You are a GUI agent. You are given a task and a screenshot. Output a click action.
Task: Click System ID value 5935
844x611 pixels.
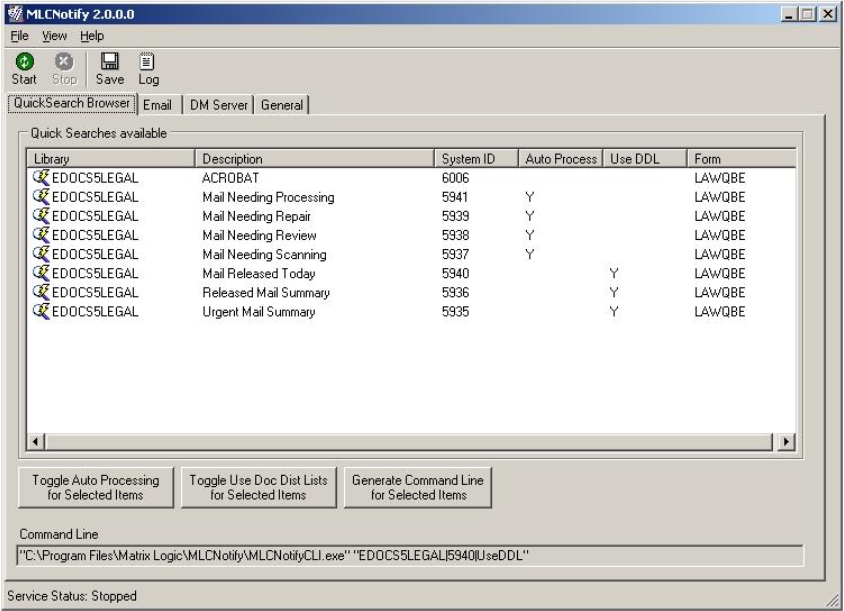tap(455, 312)
